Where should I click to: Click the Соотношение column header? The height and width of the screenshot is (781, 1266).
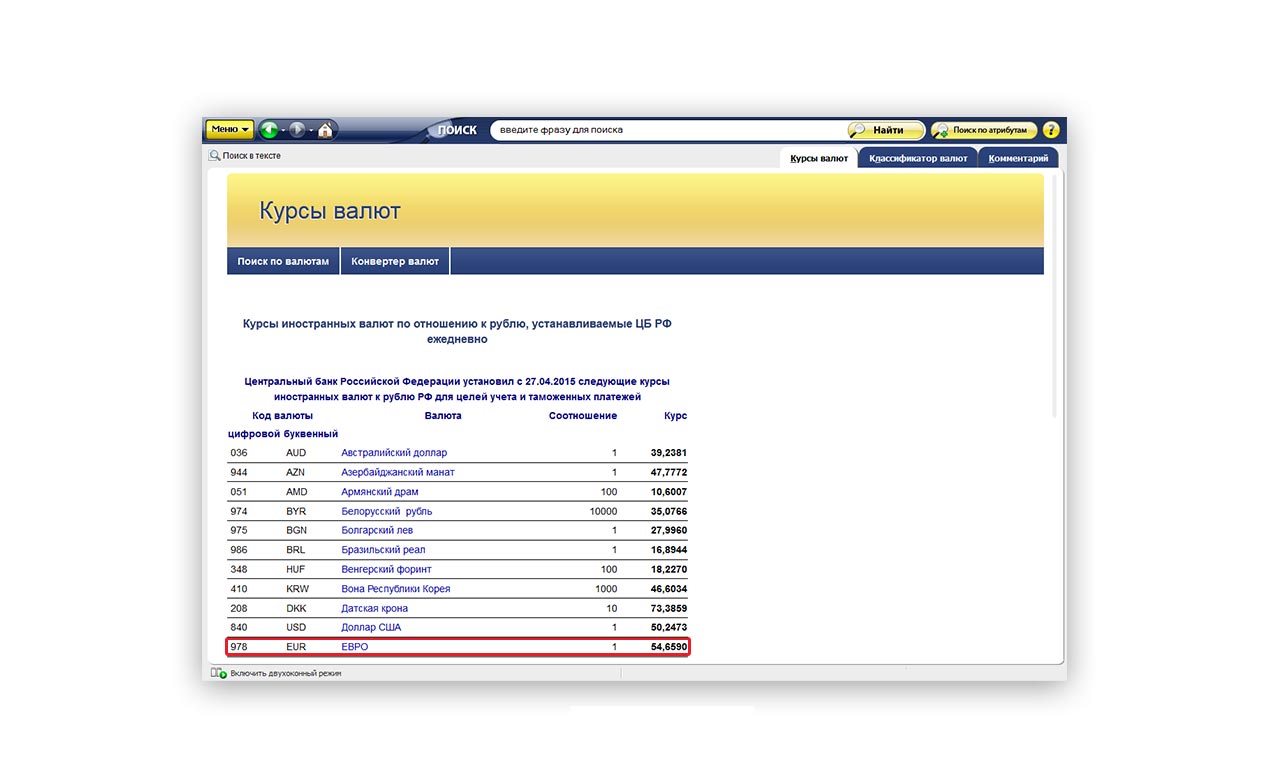click(x=583, y=415)
